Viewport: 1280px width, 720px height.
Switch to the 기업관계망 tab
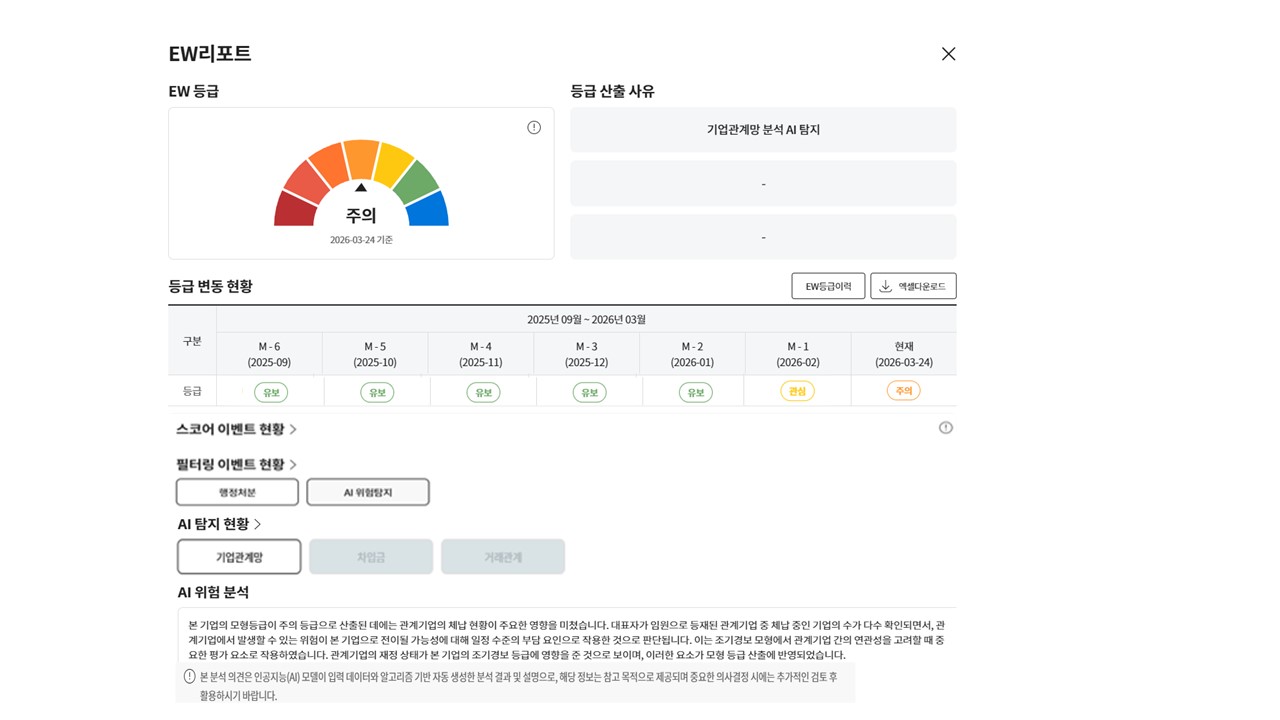point(239,557)
